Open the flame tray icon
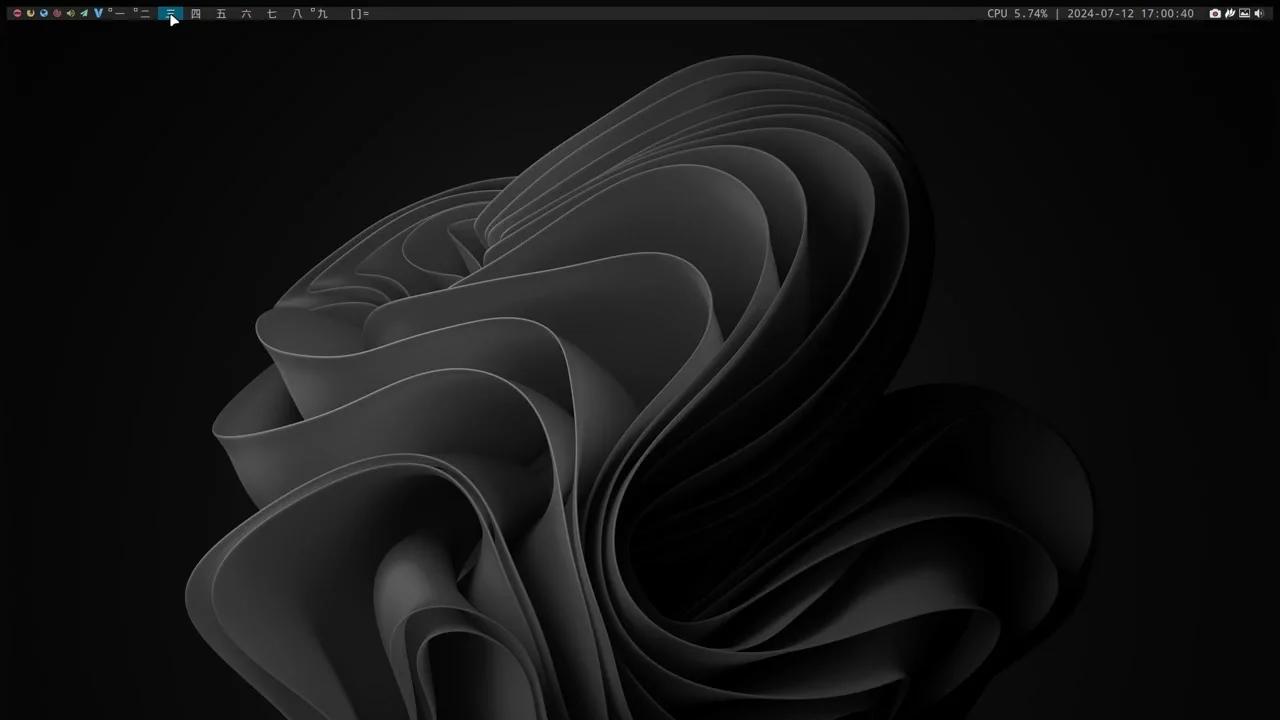Image resolution: width=1280 pixels, height=720 pixels. (1230, 14)
